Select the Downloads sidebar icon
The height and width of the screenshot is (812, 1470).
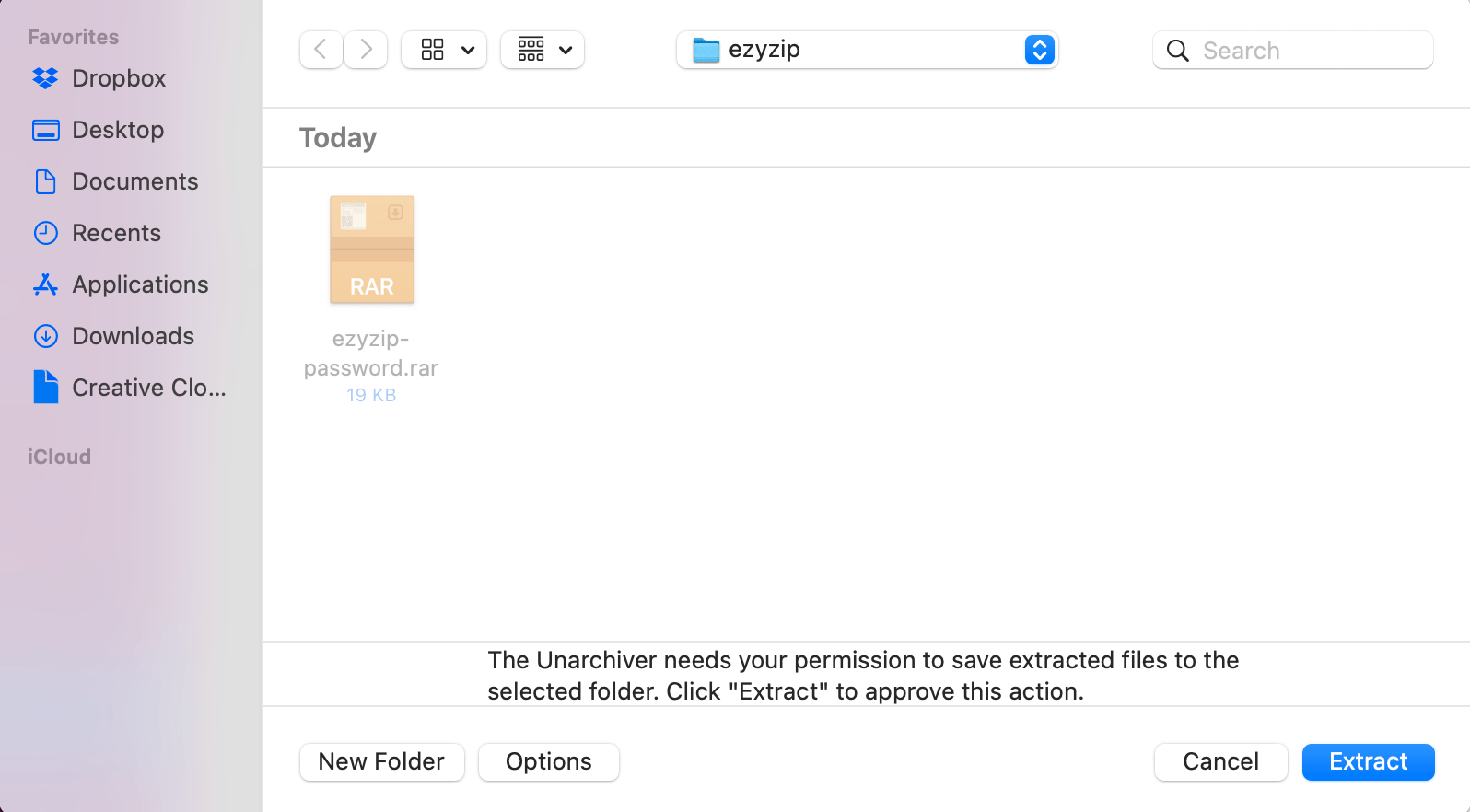point(46,336)
